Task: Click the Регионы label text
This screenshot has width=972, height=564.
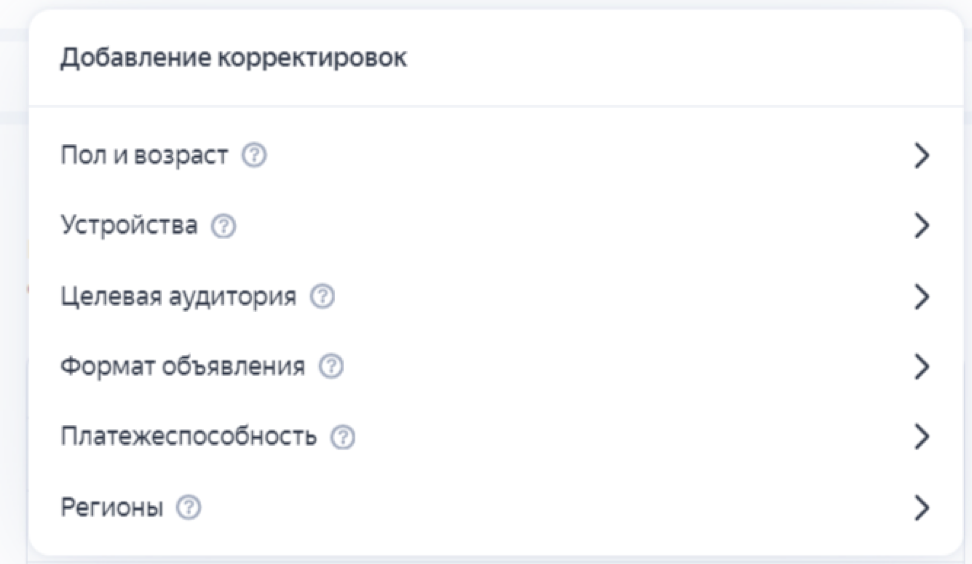Action: tap(112, 508)
